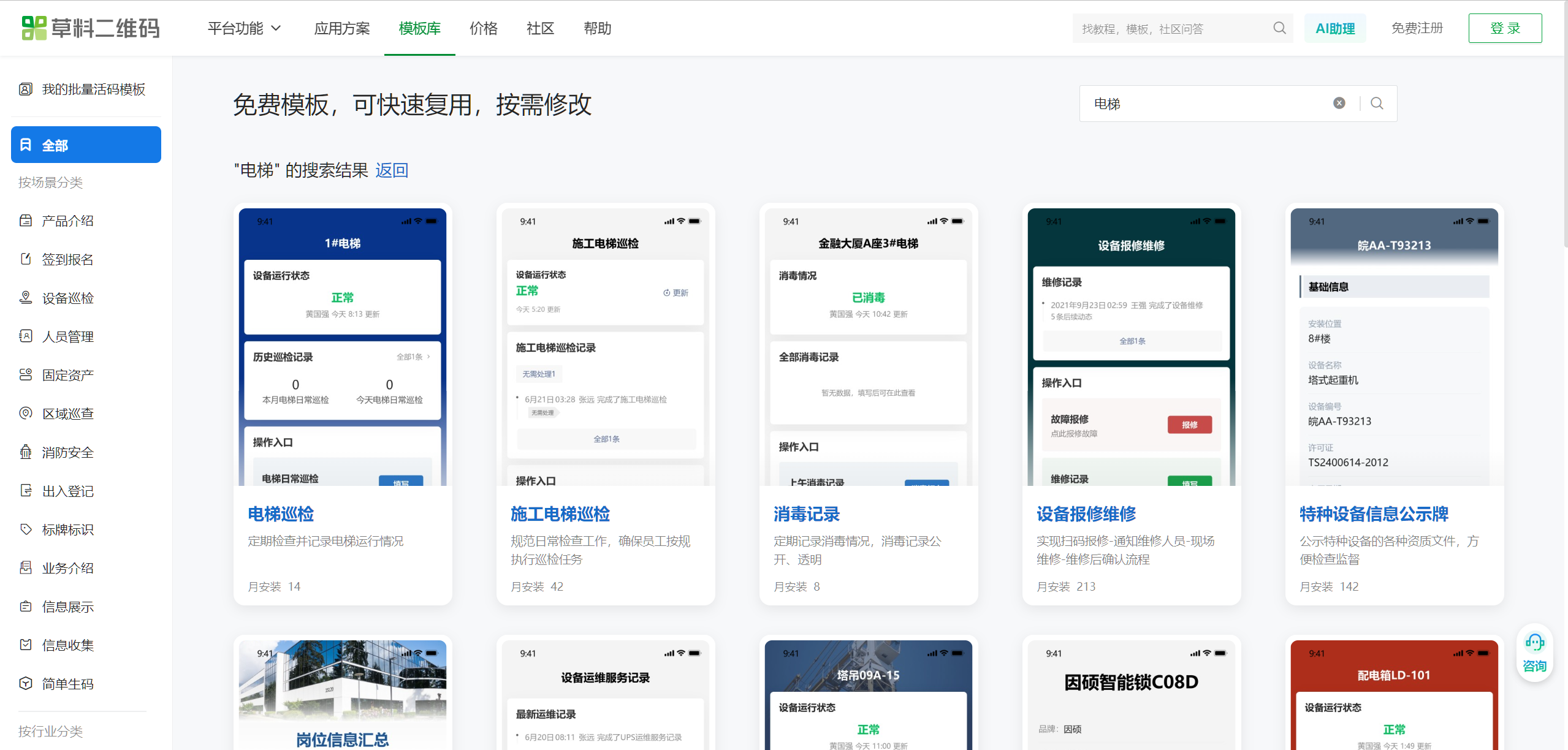Clear the 电梯 search text with X icon
The image size is (1568, 750).
click(x=1339, y=103)
